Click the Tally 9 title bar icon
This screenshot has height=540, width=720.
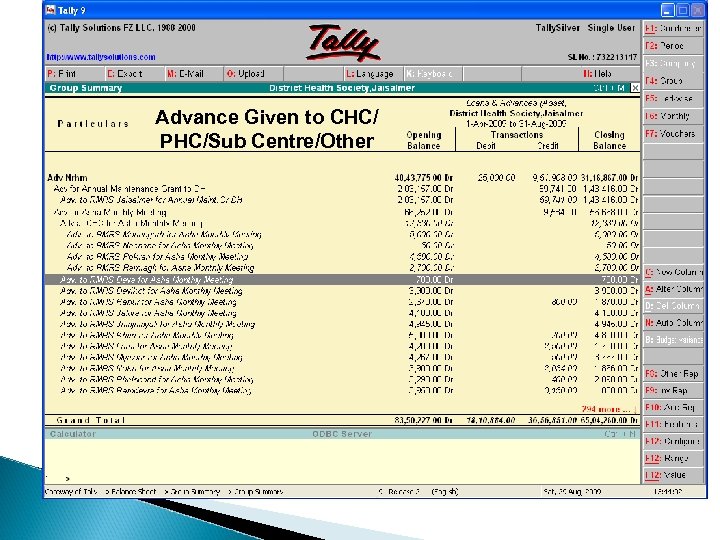pos(50,10)
